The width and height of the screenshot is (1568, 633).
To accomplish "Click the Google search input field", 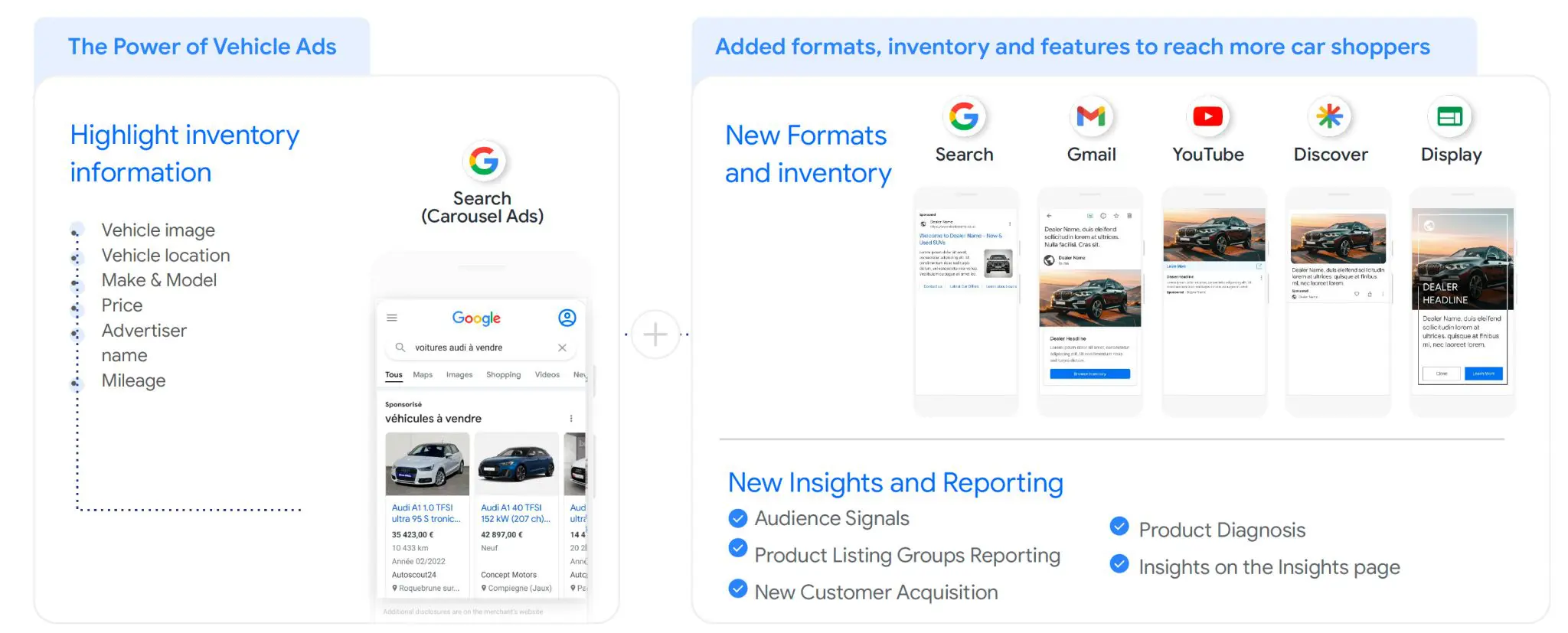I will tap(480, 347).
